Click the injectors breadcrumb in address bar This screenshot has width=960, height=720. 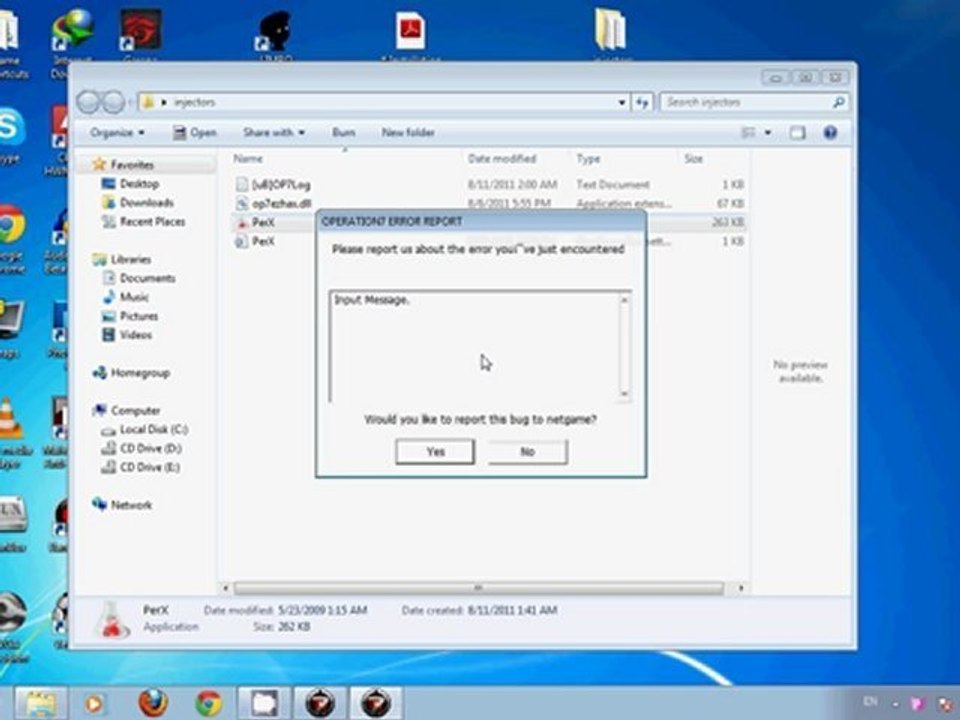tap(195, 102)
